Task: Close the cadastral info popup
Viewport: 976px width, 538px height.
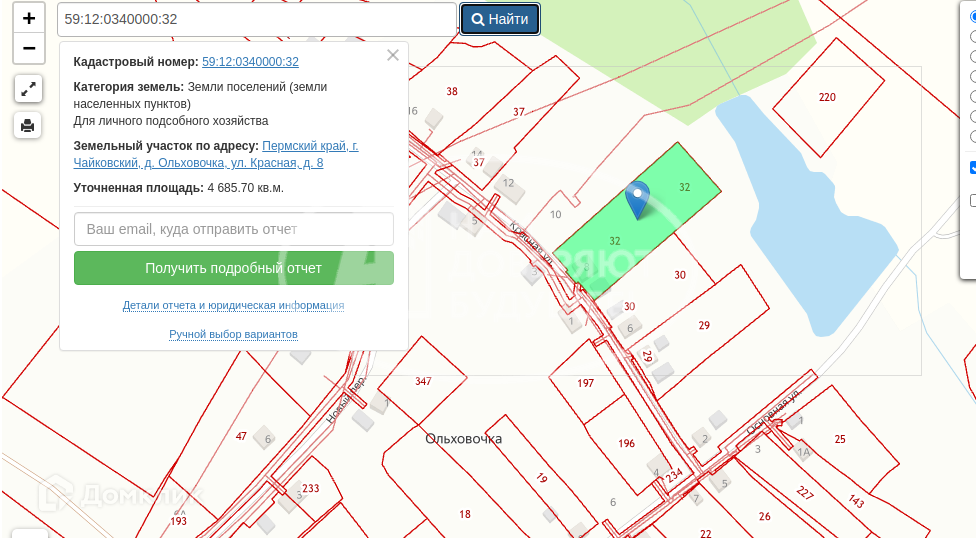Action: coord(393,56)
